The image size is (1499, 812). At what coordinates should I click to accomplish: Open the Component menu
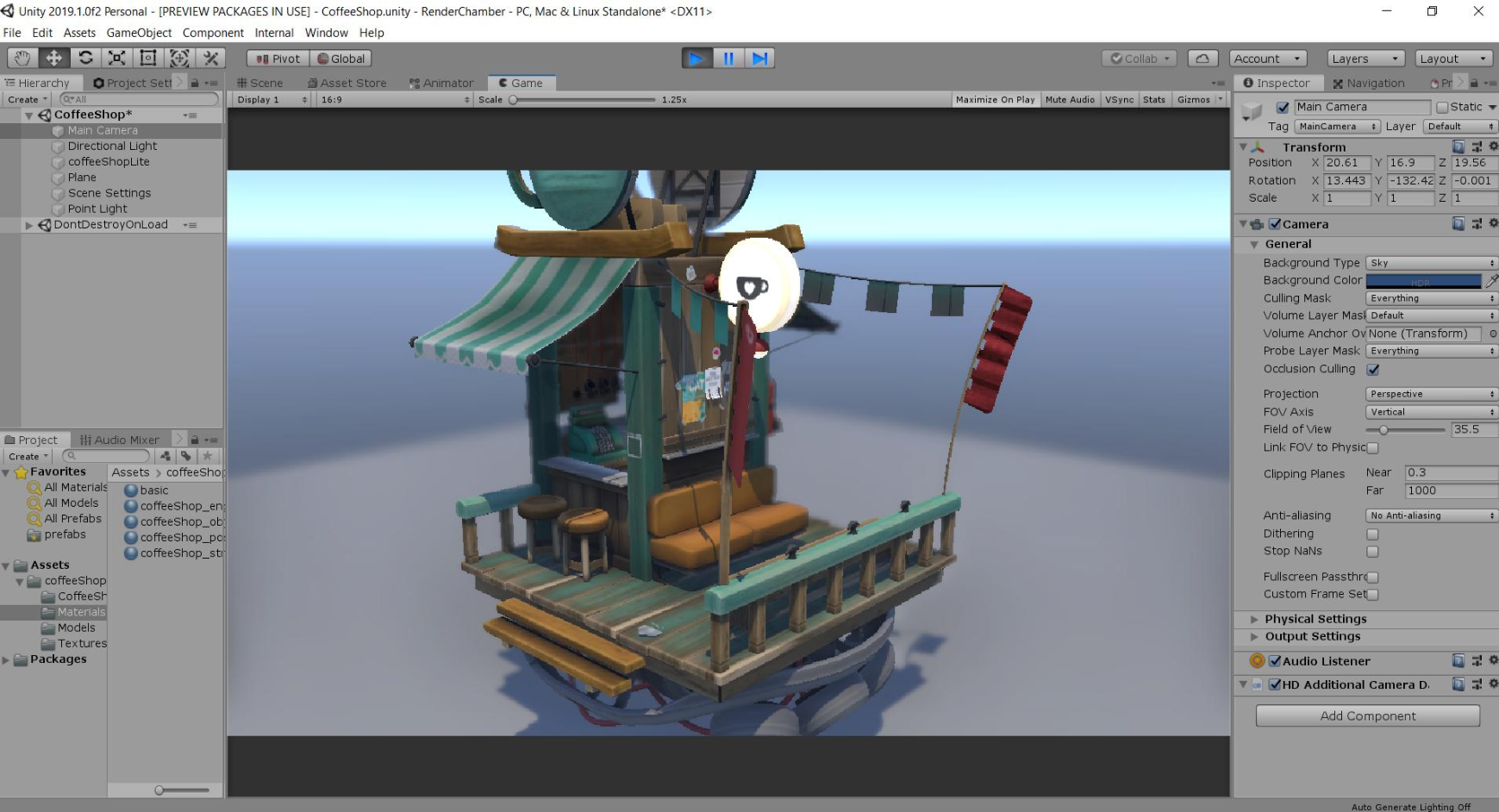coord(213,33)
